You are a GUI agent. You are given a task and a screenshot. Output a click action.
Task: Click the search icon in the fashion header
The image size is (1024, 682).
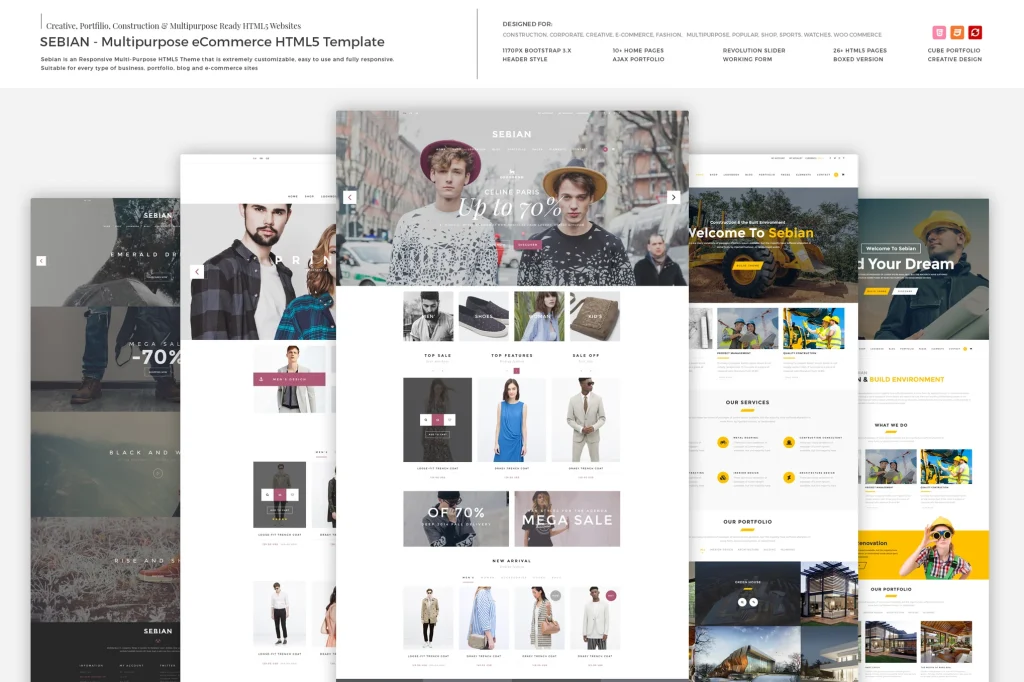614,148
